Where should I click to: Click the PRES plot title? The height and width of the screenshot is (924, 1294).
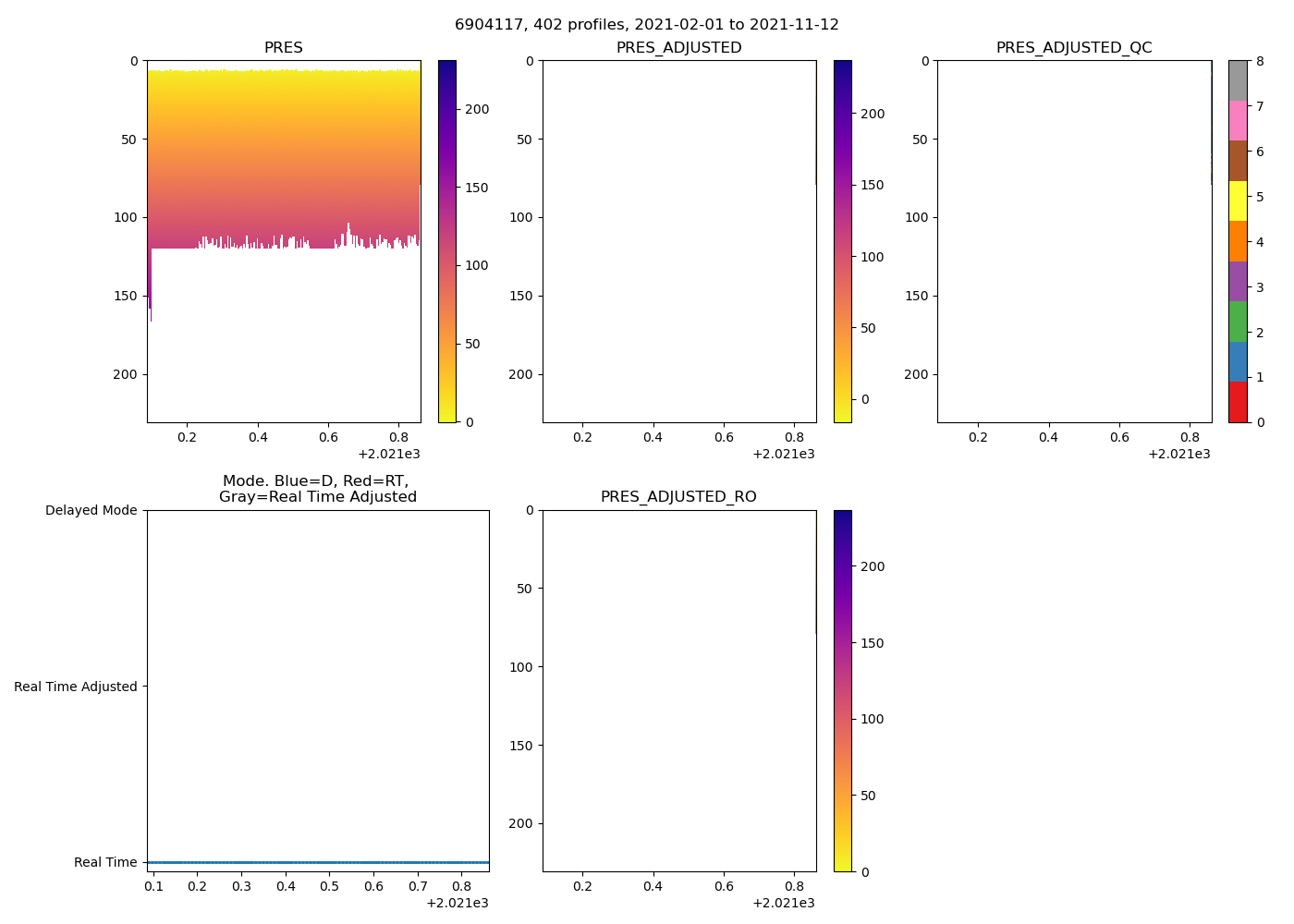click(x=284, y=48)
